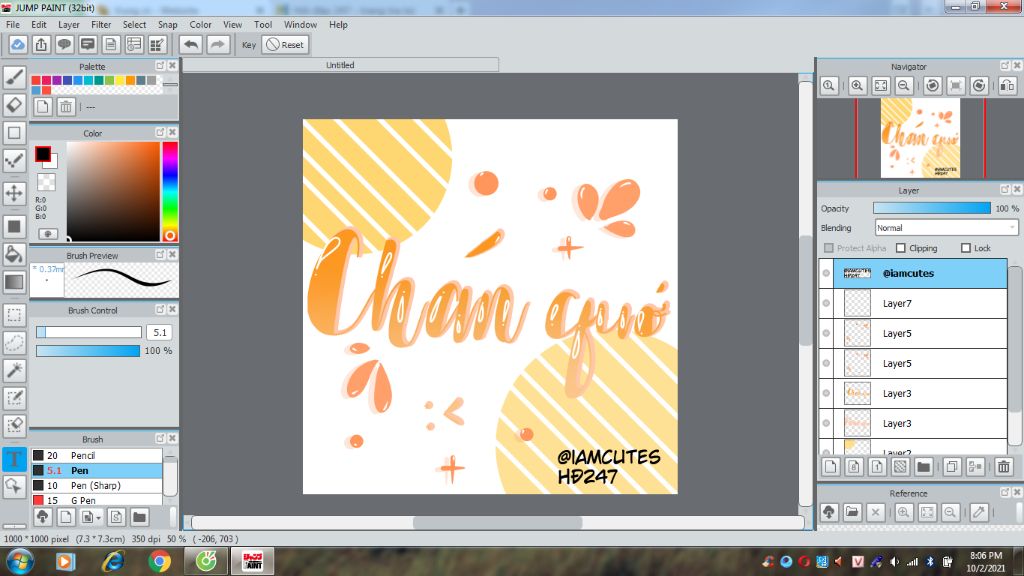Open the Filter menu
The height and width of the screenshot is (576, 1024).
[x=101, y=24]
